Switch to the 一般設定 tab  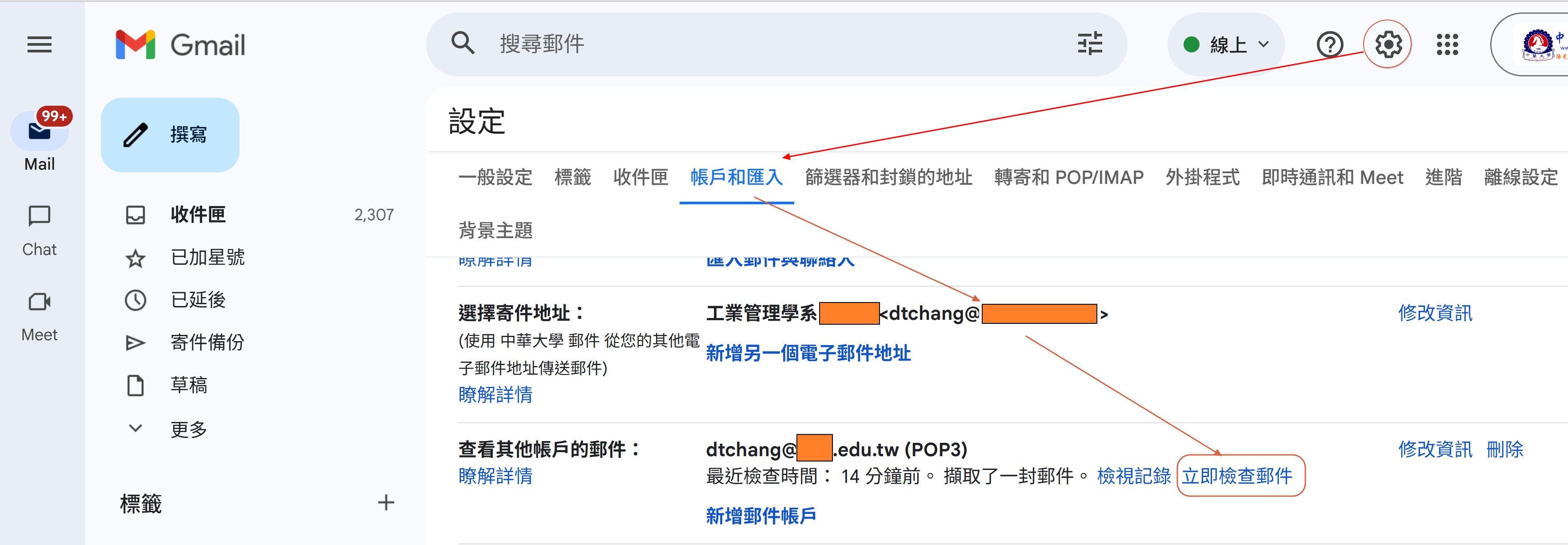pos(495,178)
